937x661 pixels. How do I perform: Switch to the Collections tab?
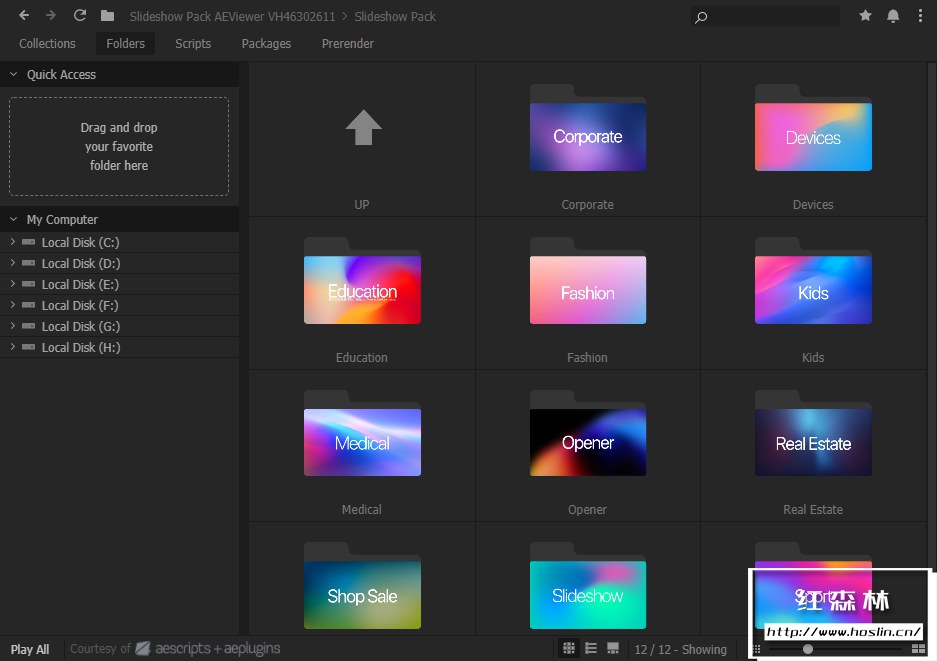[x=47, y=44]
